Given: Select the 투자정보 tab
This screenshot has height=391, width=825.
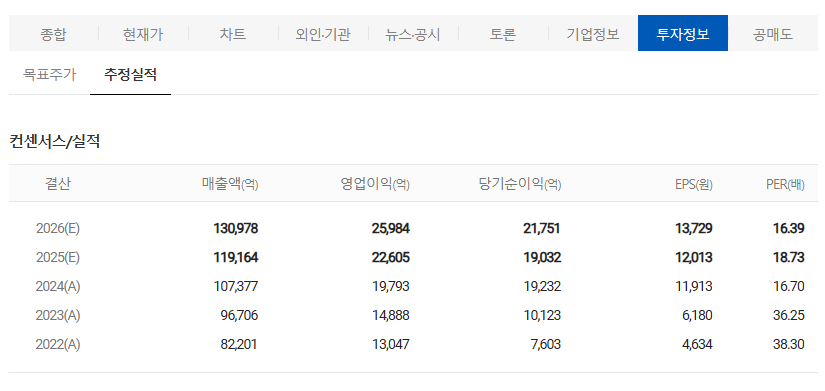Looking at the screenshot, I should 683,33.
